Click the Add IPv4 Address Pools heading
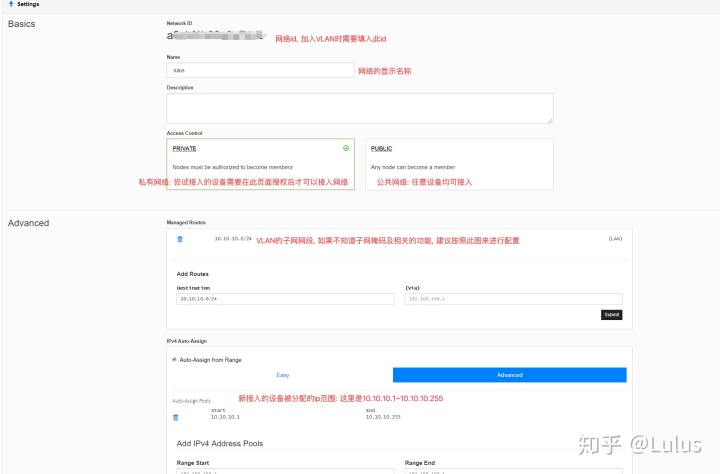Viewport: 720px width, 474px height. tap(220, 444)
